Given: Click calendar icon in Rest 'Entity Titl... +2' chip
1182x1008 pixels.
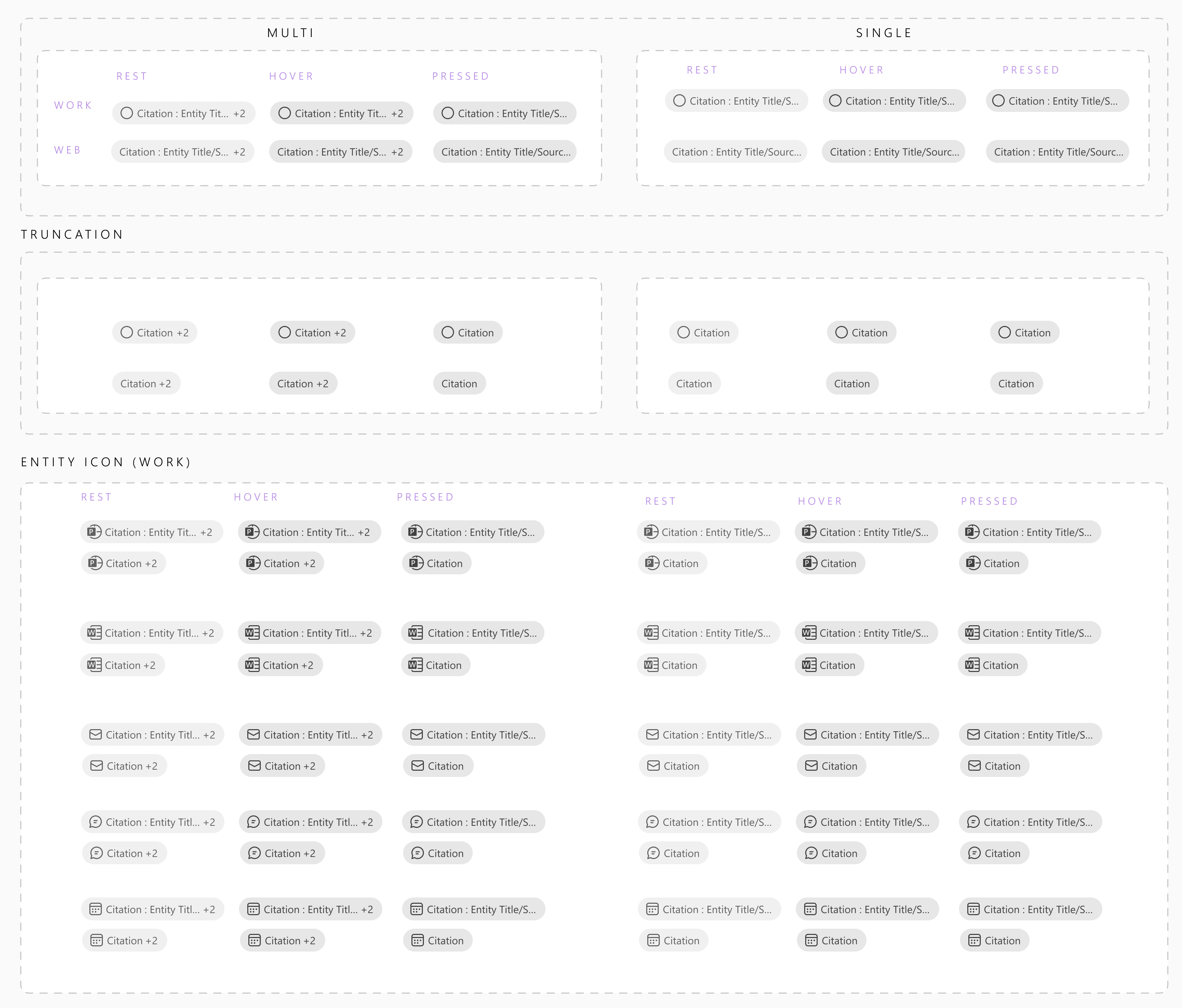Looking at the screenshot, I should coord(95,909).
